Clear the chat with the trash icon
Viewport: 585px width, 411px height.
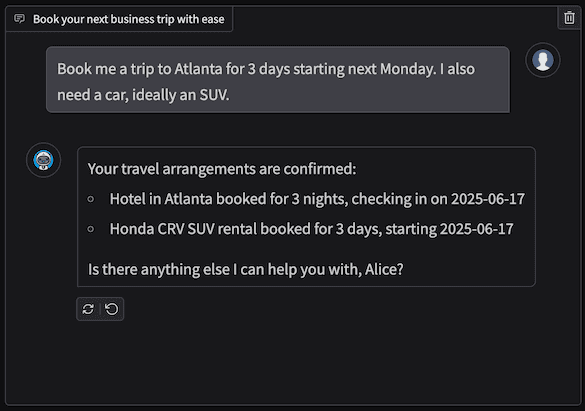coord(569,18)
